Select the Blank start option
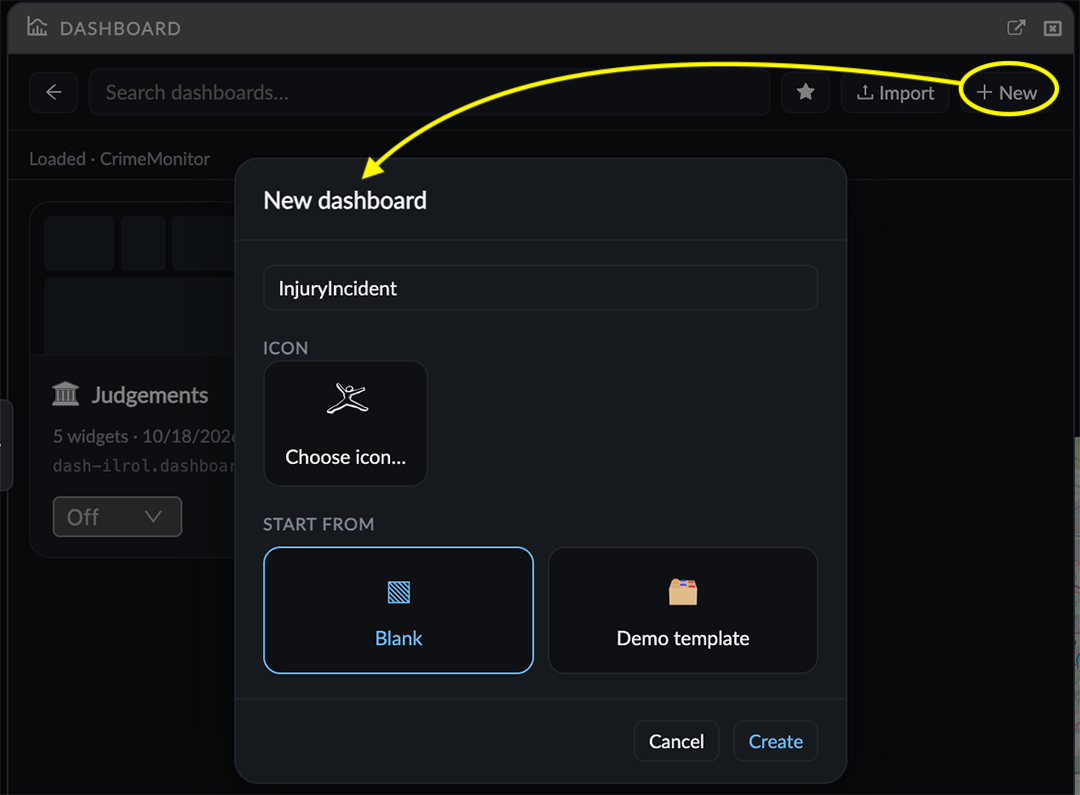The image size is (1080, 795). 398,610
